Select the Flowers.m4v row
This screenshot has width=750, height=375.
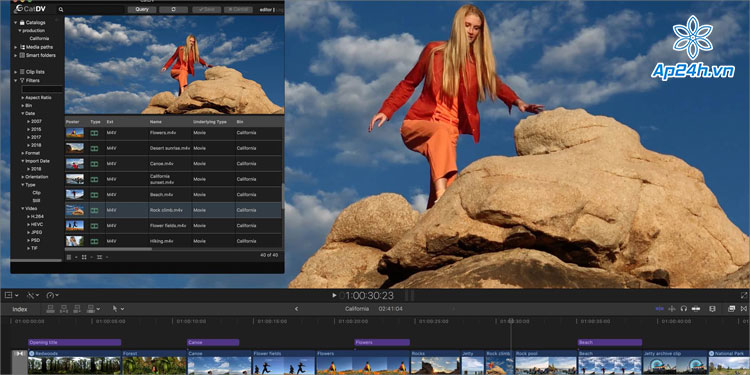tap(173, 133)
